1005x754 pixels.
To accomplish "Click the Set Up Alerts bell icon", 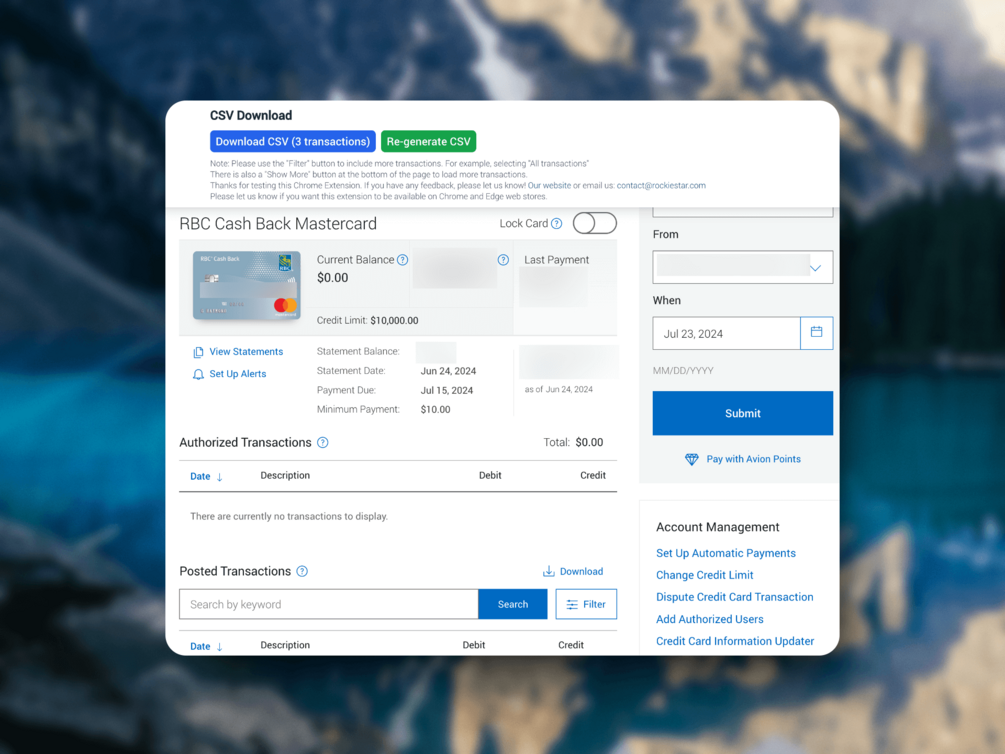I will (198, 374).
